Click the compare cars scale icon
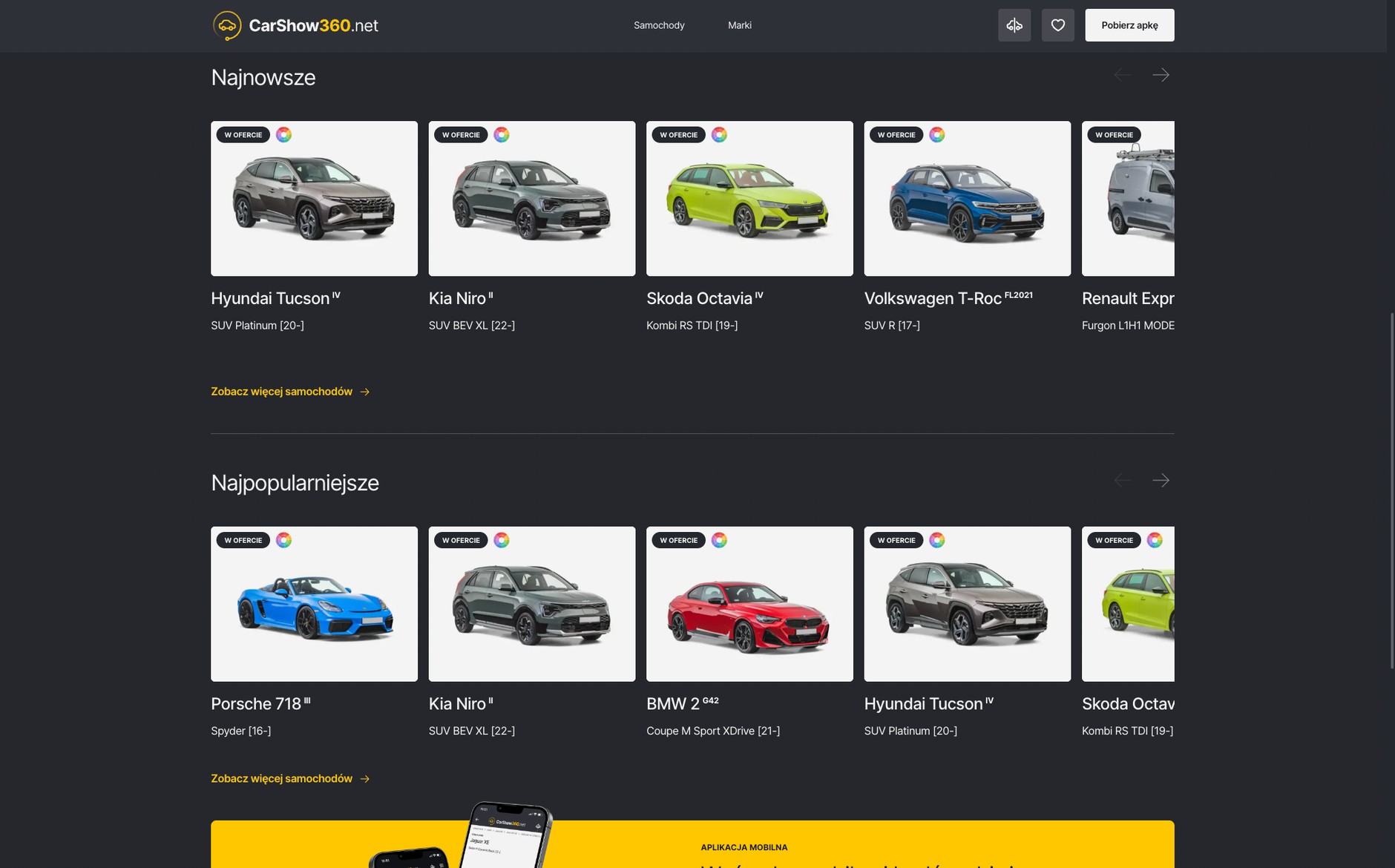This screenshot has width=1395, height=868. tap(1014, 25)
